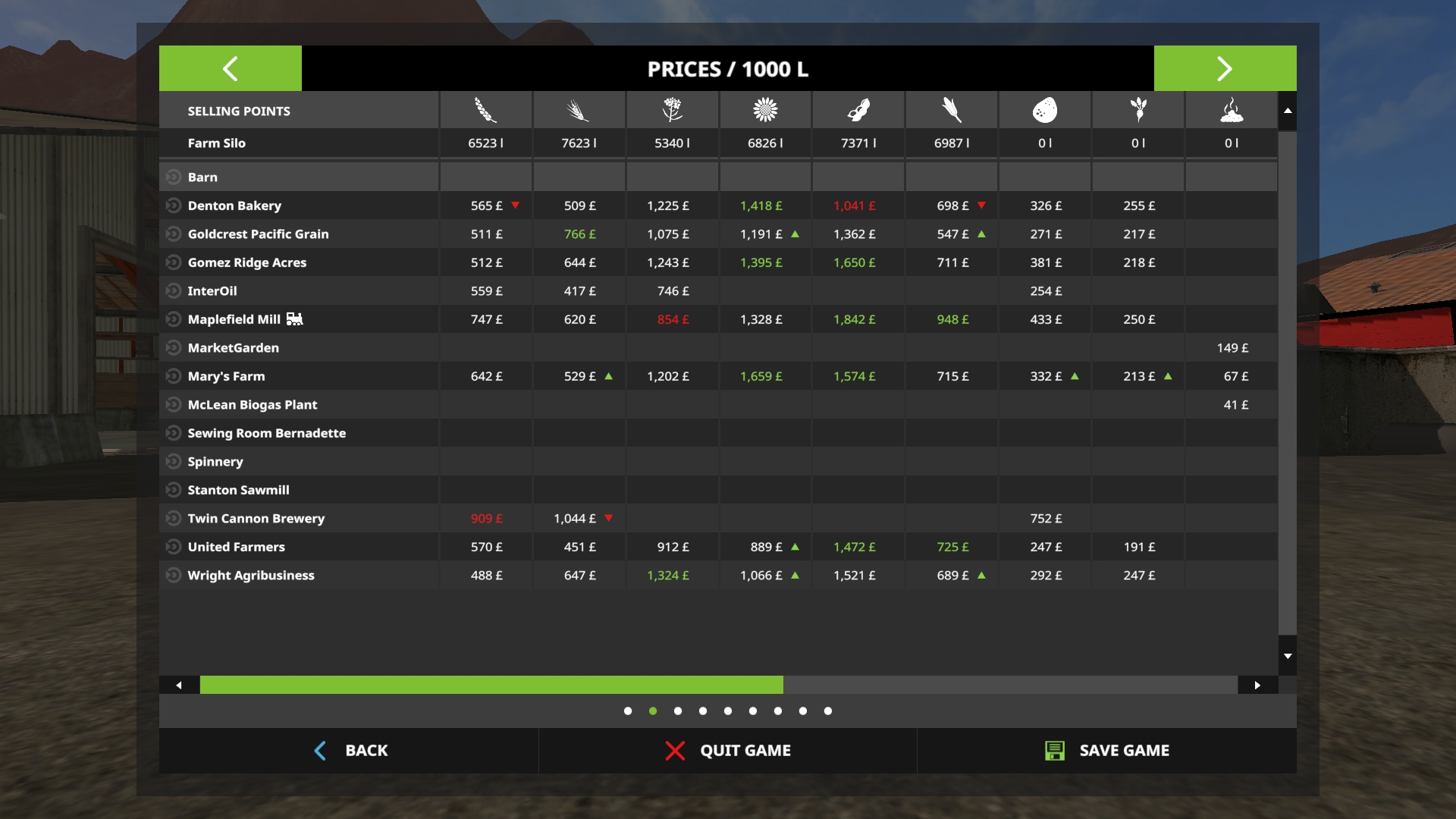Screen dimensions: 1456x819
Task: Click the vertical scrollbar down arrow
Action: tap(1288, 656)
